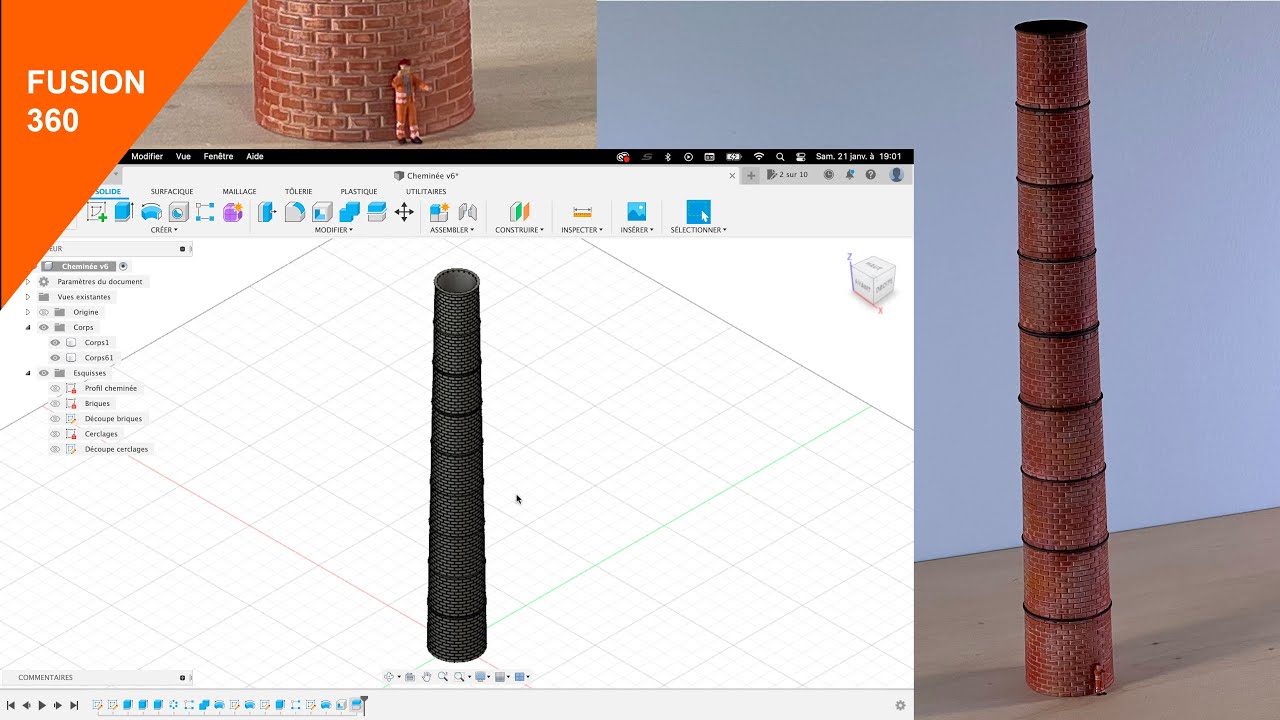Viewport: 1280px width, 720px height.
Task: Switch to the TÔLERIE tab
Action: click(x=298, y=191)
